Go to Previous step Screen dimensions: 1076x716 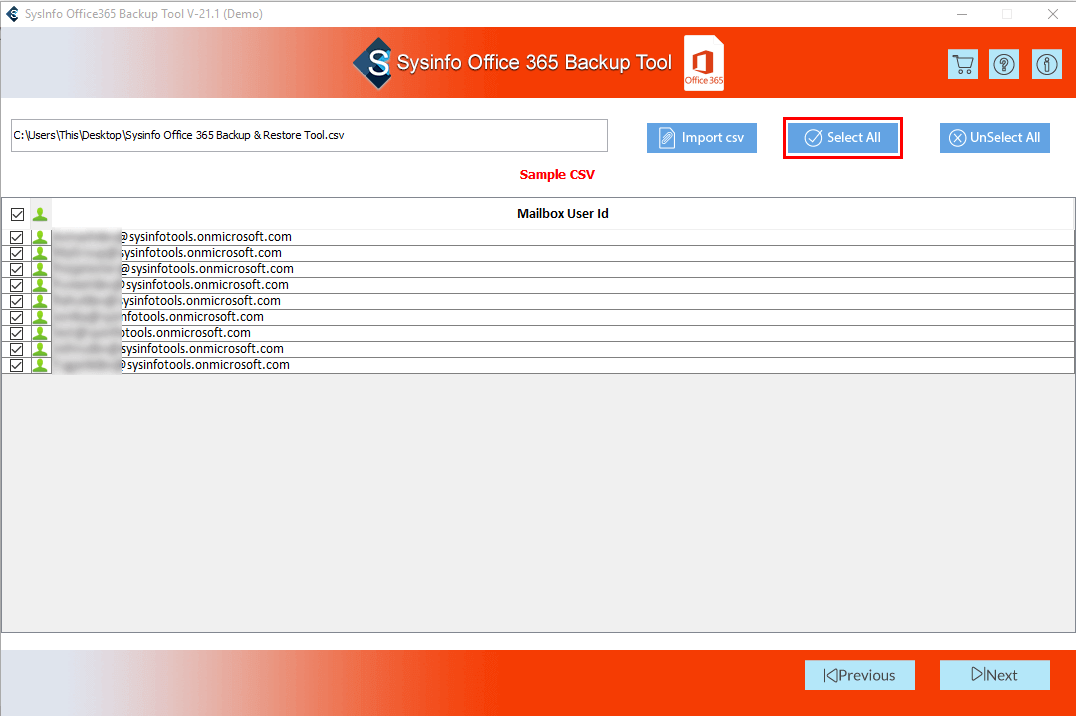tap(860, 675)
